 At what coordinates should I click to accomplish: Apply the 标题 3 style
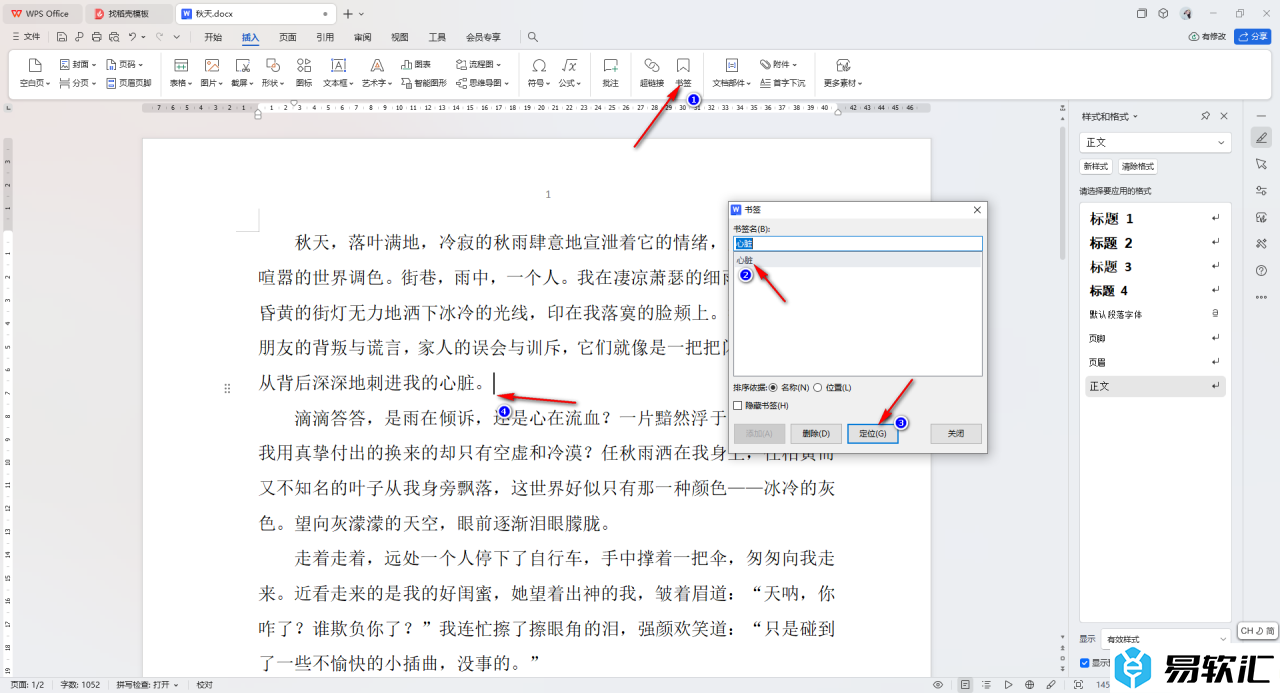click(x=1155, y=267)
